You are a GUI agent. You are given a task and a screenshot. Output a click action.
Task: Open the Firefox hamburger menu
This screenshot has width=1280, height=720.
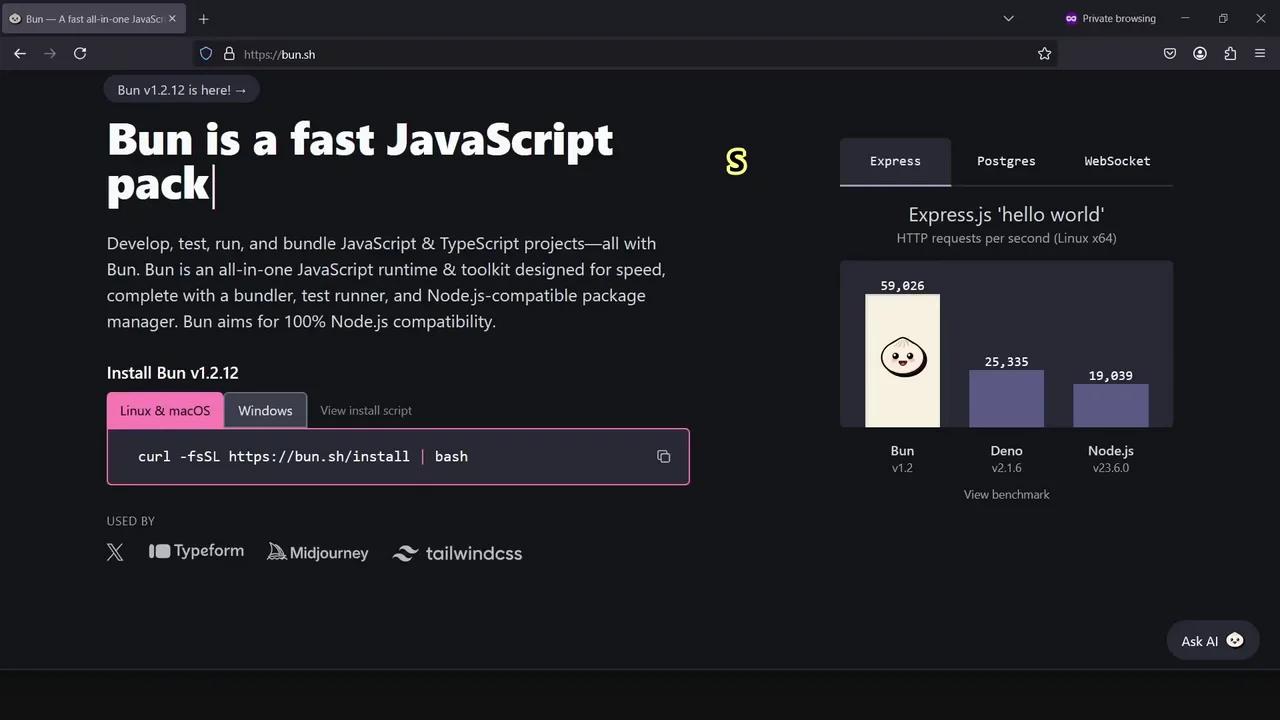point(1260,54)
